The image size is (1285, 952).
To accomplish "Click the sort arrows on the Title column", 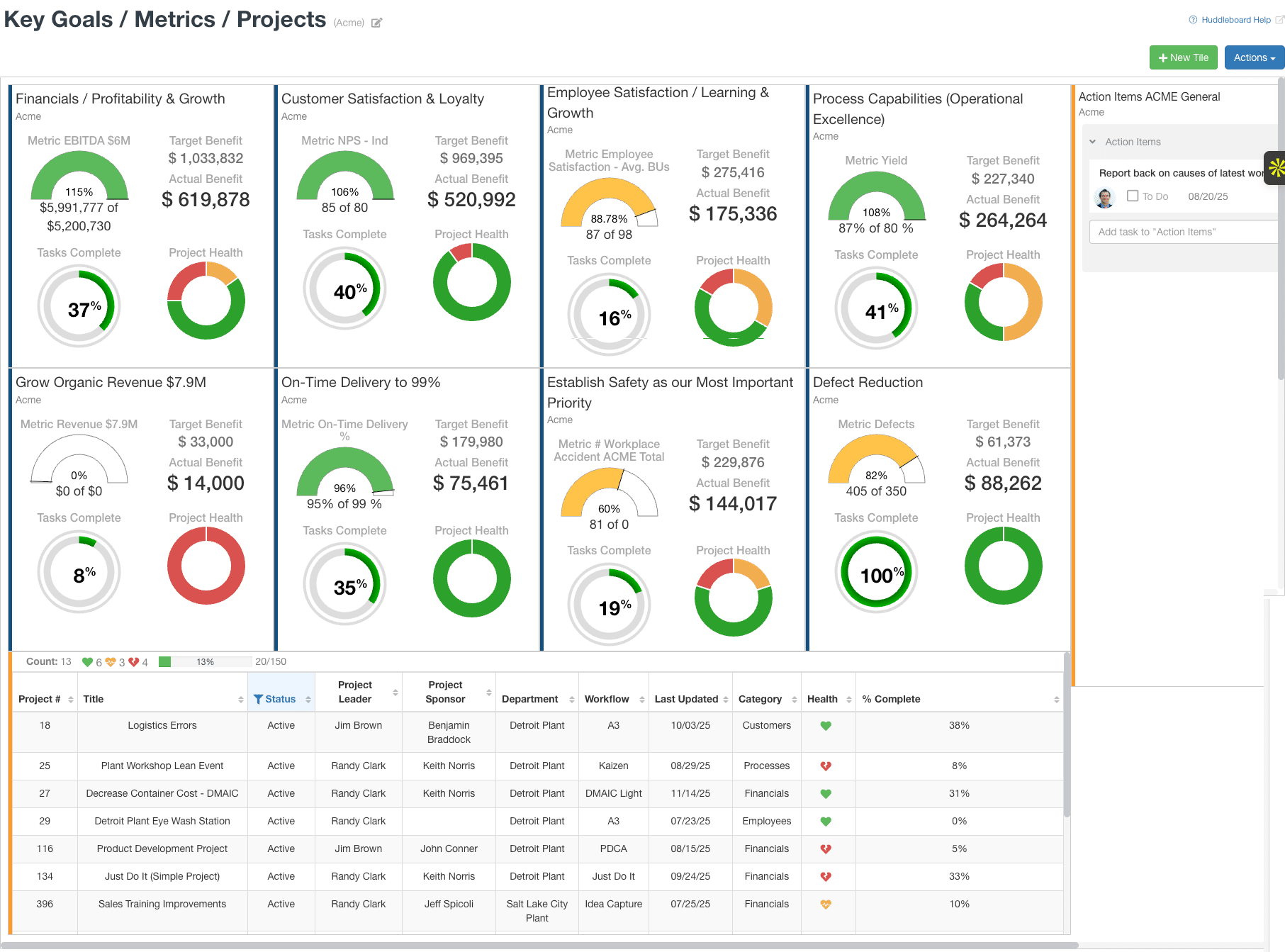I will click(240, 699).
